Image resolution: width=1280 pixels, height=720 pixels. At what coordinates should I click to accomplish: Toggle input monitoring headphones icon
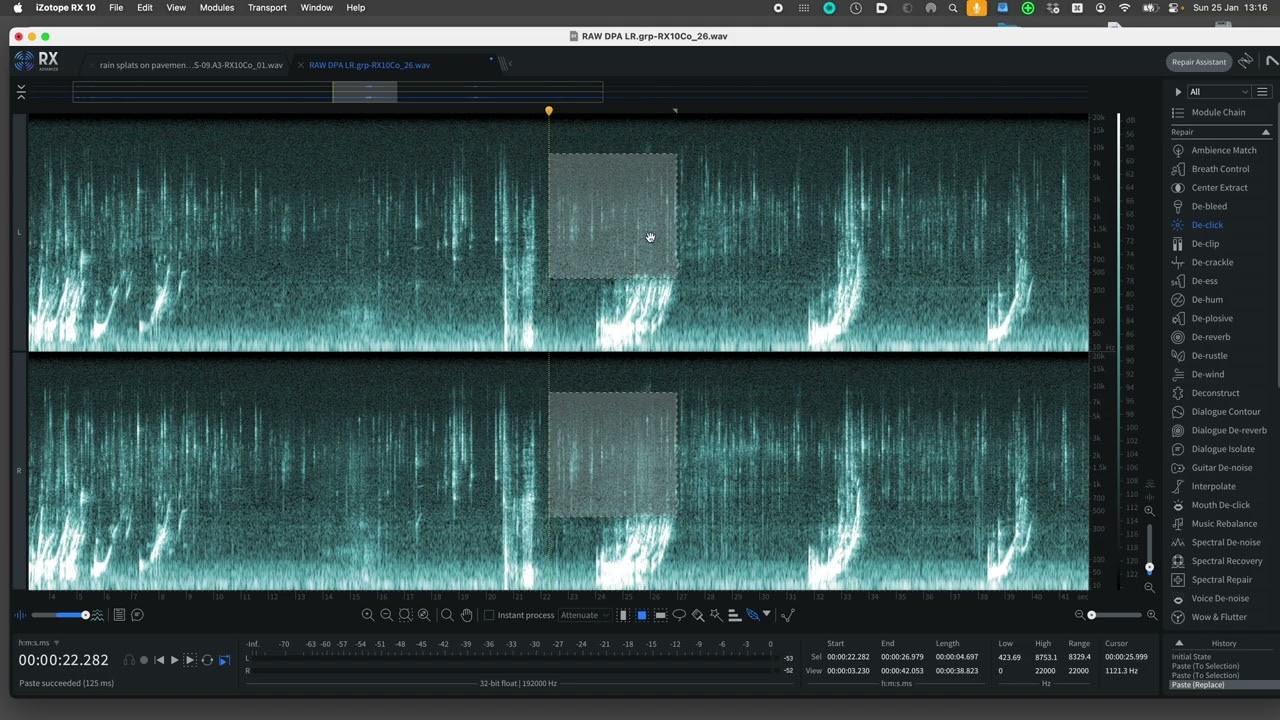pyautogui.click(x=129, y=660)
